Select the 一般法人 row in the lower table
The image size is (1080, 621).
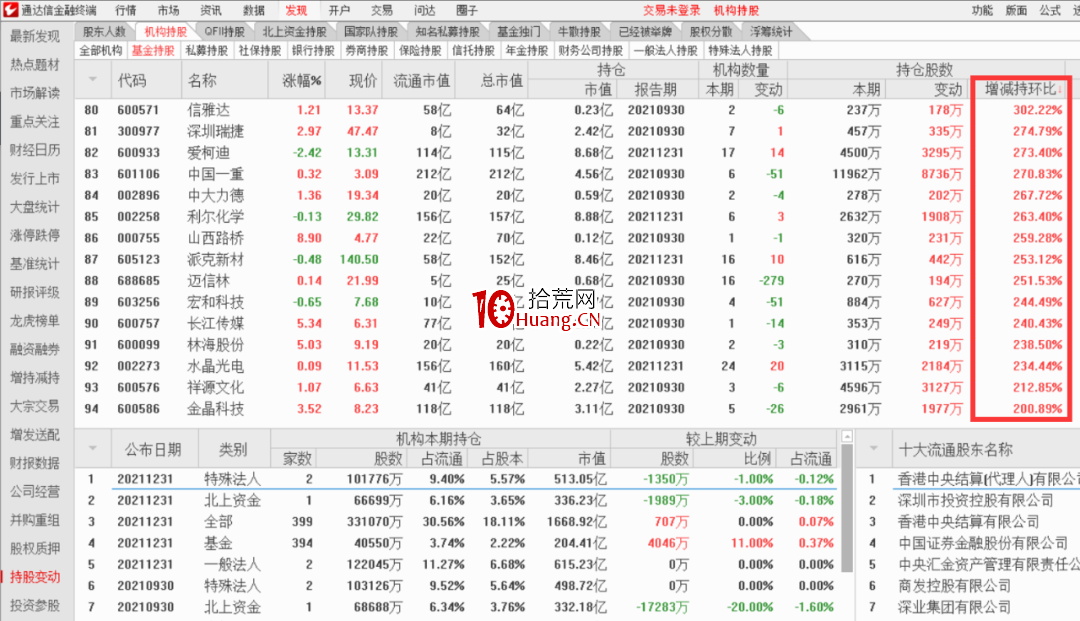pos(458,565)
